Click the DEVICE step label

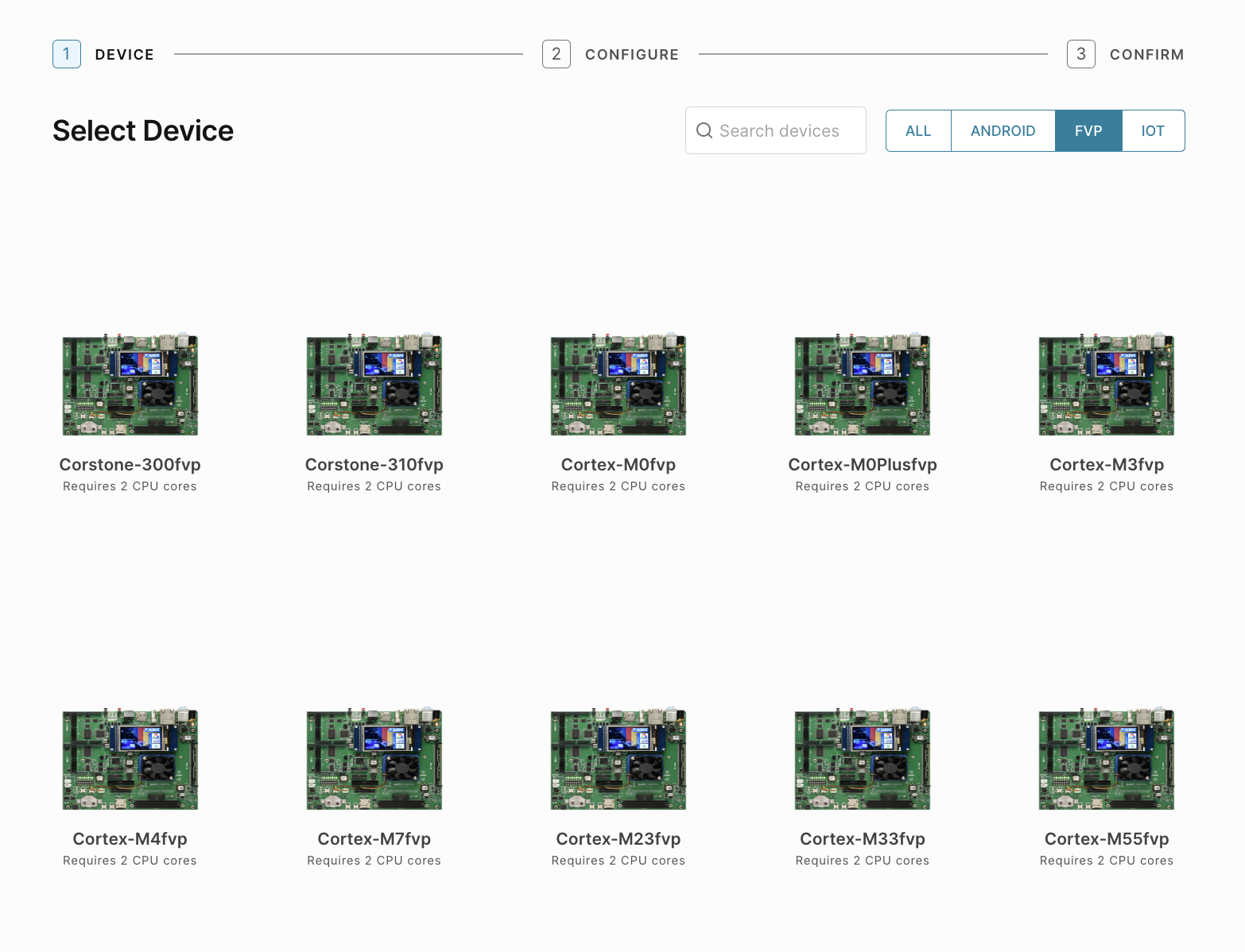click(124, 55)
